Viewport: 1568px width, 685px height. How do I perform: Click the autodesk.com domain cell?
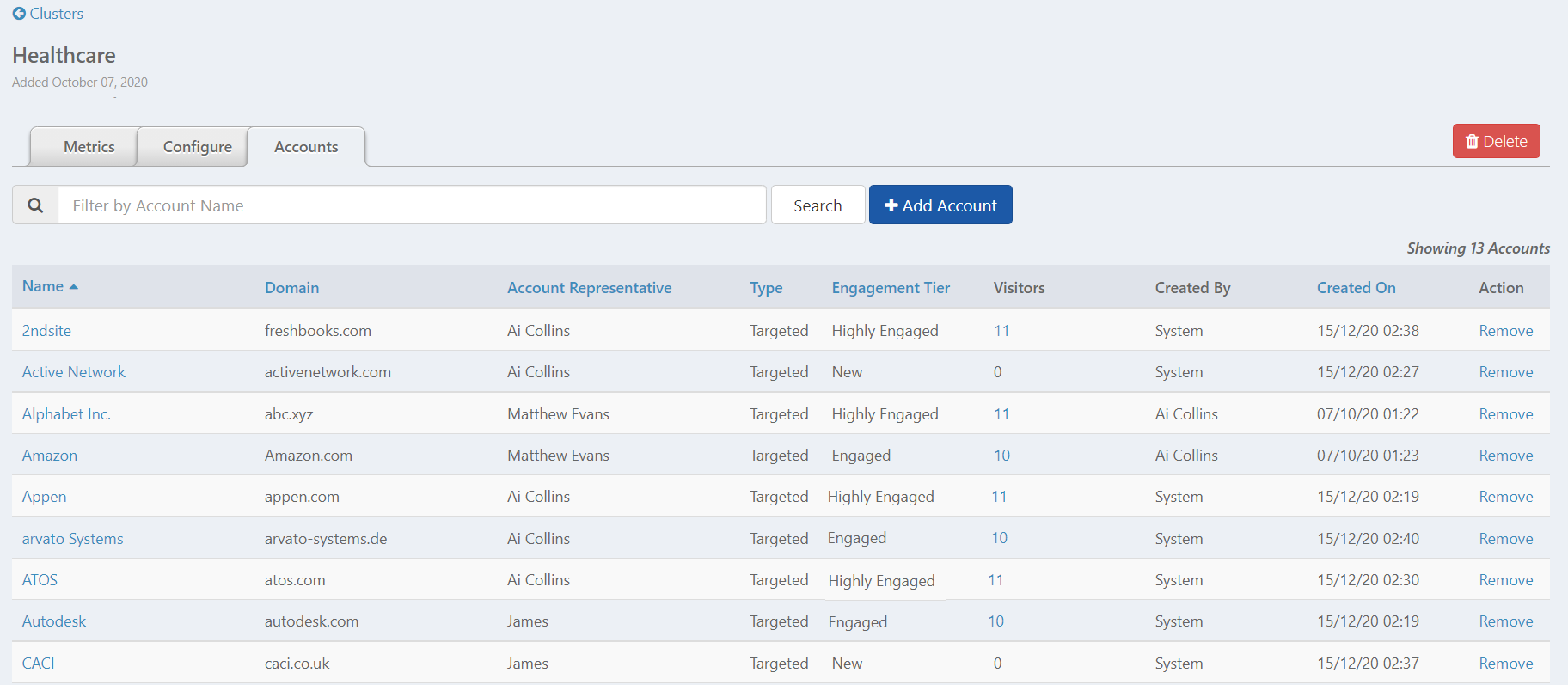click(311, 621)
